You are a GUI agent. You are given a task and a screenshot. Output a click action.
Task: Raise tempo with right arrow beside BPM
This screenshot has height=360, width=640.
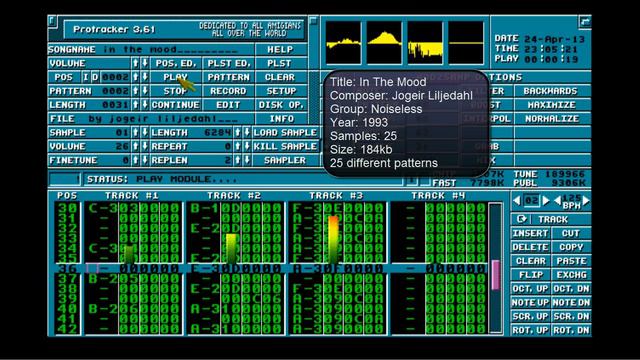click(587, 200)
